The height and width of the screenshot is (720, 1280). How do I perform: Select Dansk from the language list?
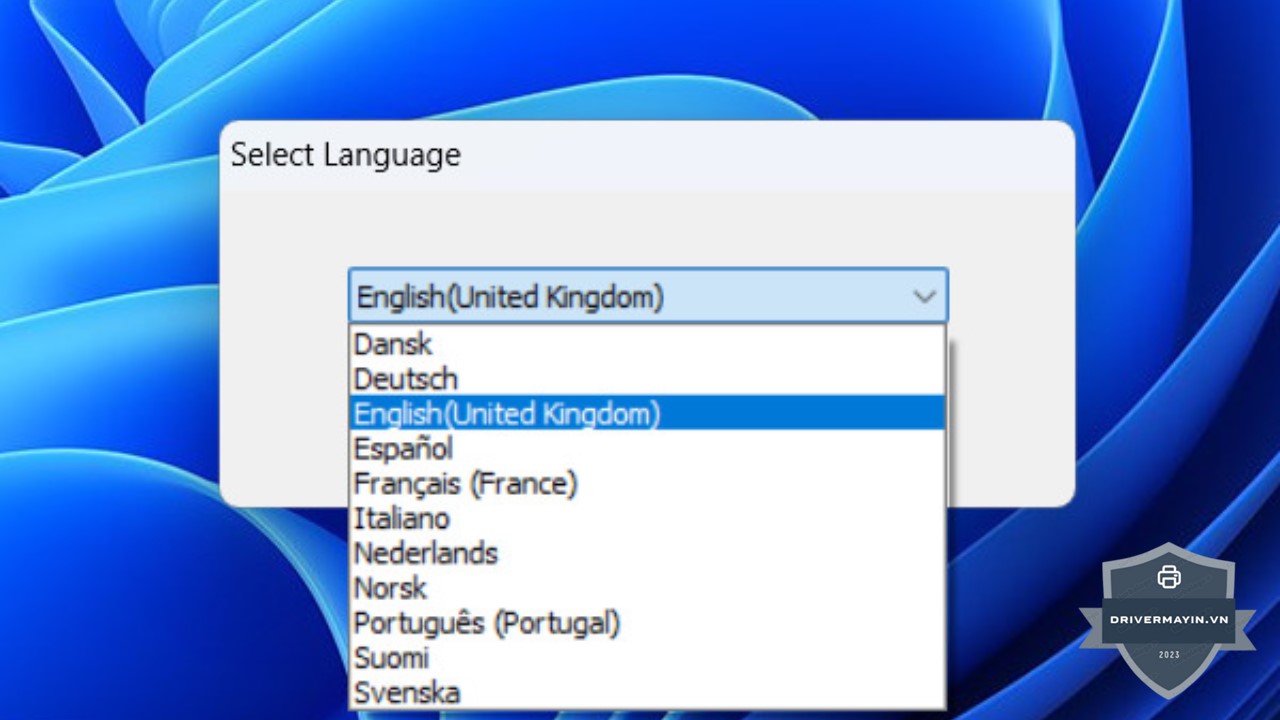pos(393,344)
